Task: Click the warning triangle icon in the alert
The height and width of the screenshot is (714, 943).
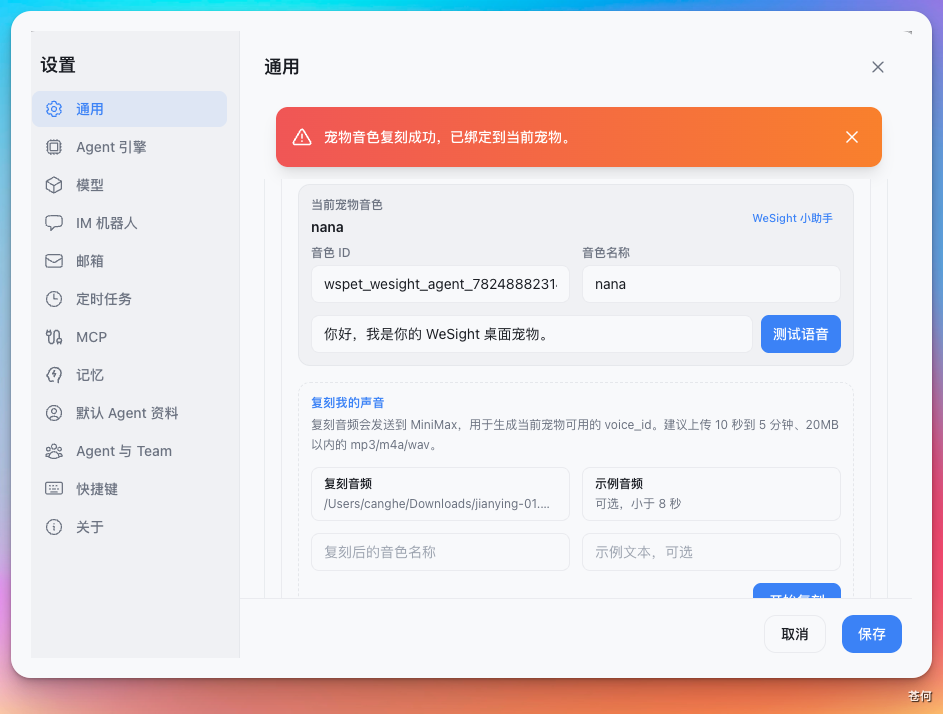Action: [x=302, y=137]
